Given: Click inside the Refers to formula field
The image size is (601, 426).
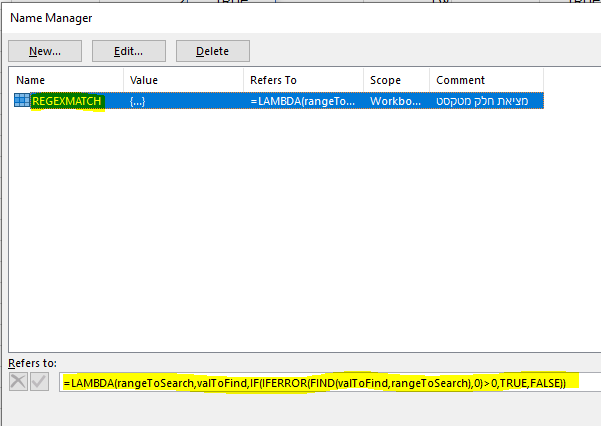Looking at the screenshot, I should 330,382.
